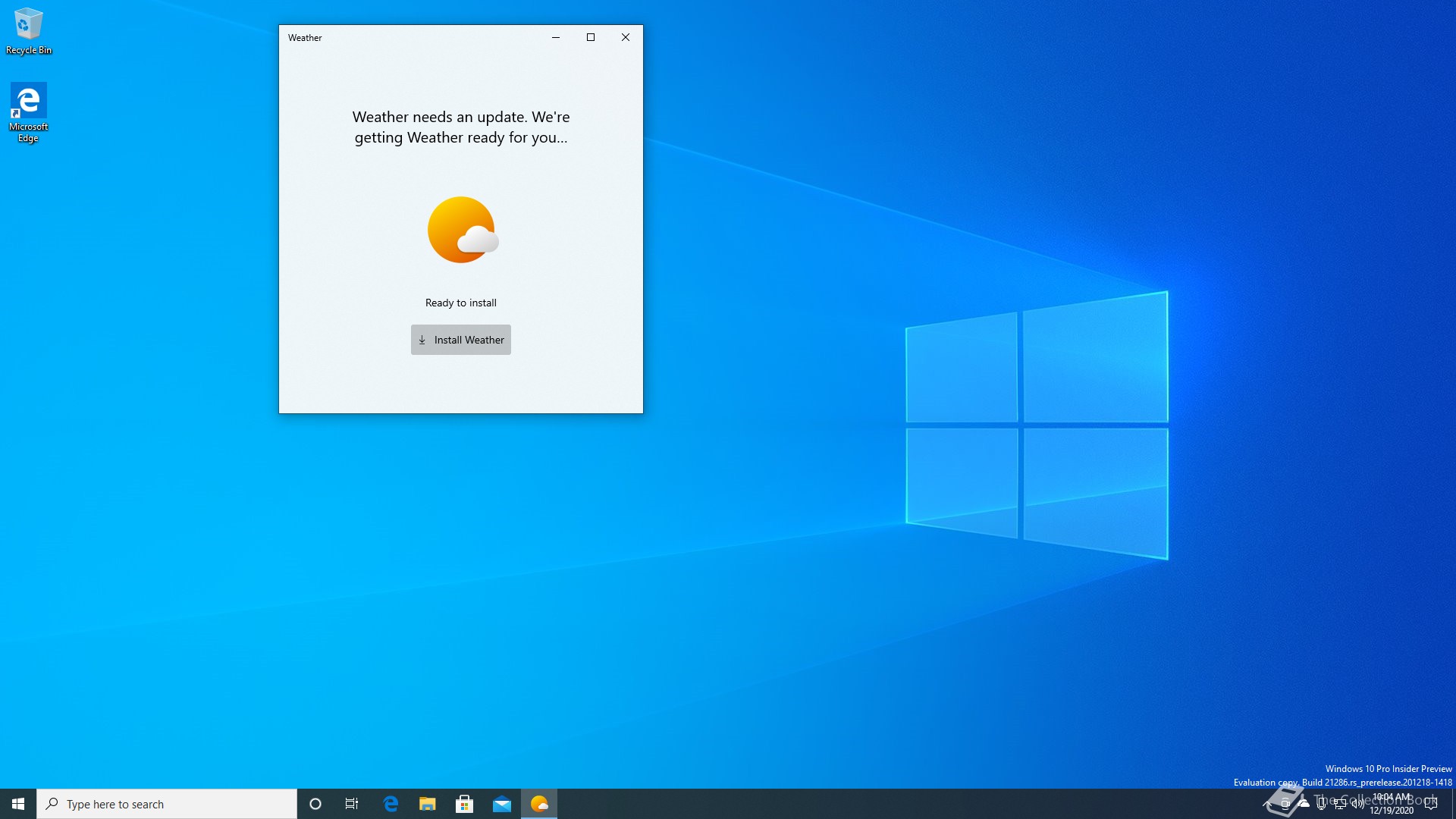1456x819 pixels.
Task: Open File Explorer from the taskbar
Action: click(x=428, y=804)
